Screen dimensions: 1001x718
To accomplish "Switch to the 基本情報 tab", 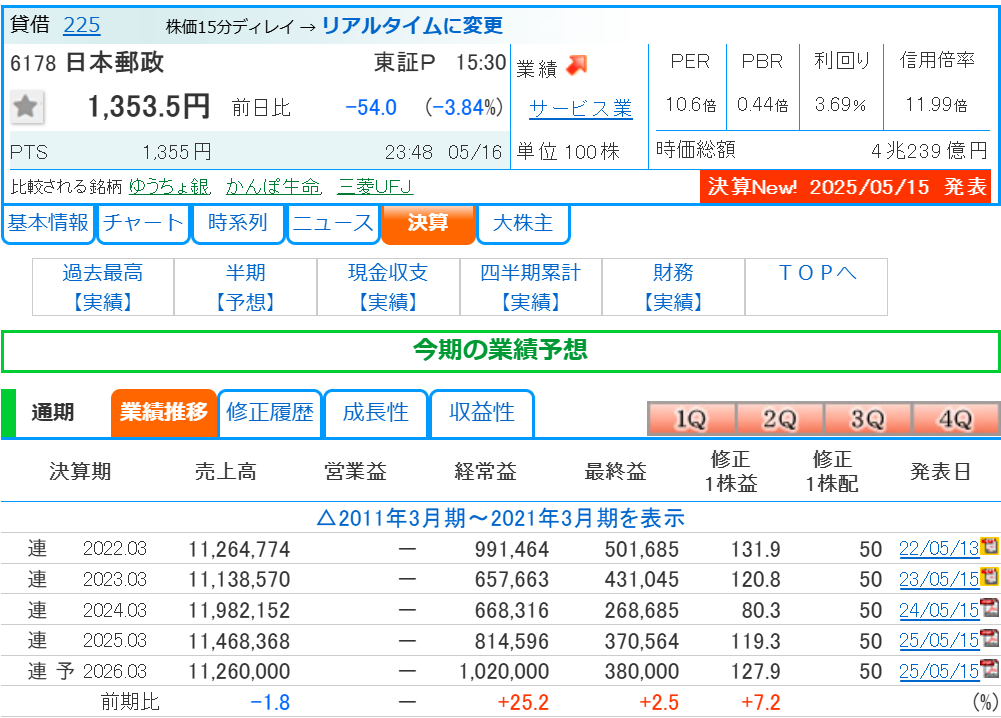I will (x=48, y=223).
